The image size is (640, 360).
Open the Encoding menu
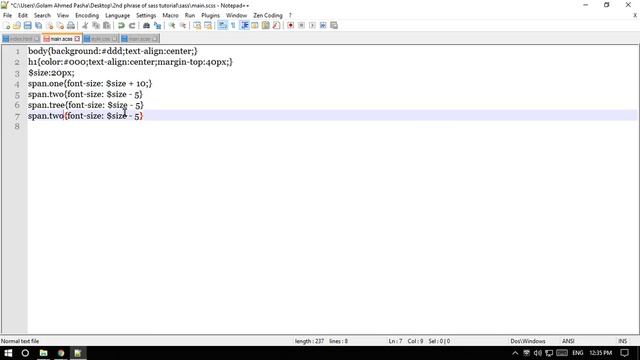(87, 15)
